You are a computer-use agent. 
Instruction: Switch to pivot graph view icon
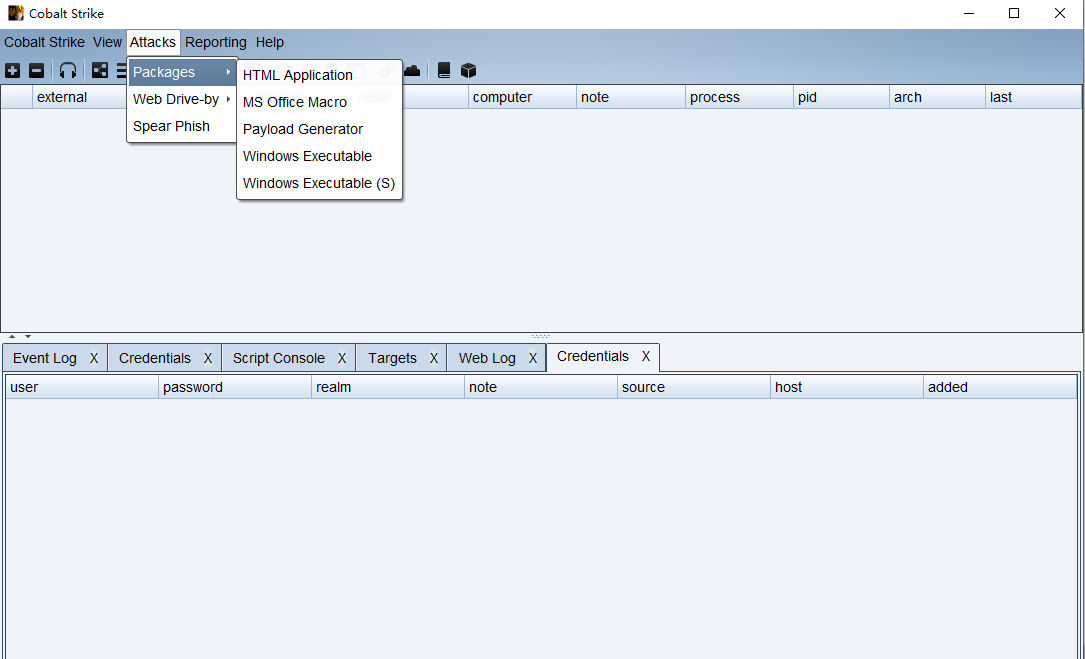click(x=100, y=71)
